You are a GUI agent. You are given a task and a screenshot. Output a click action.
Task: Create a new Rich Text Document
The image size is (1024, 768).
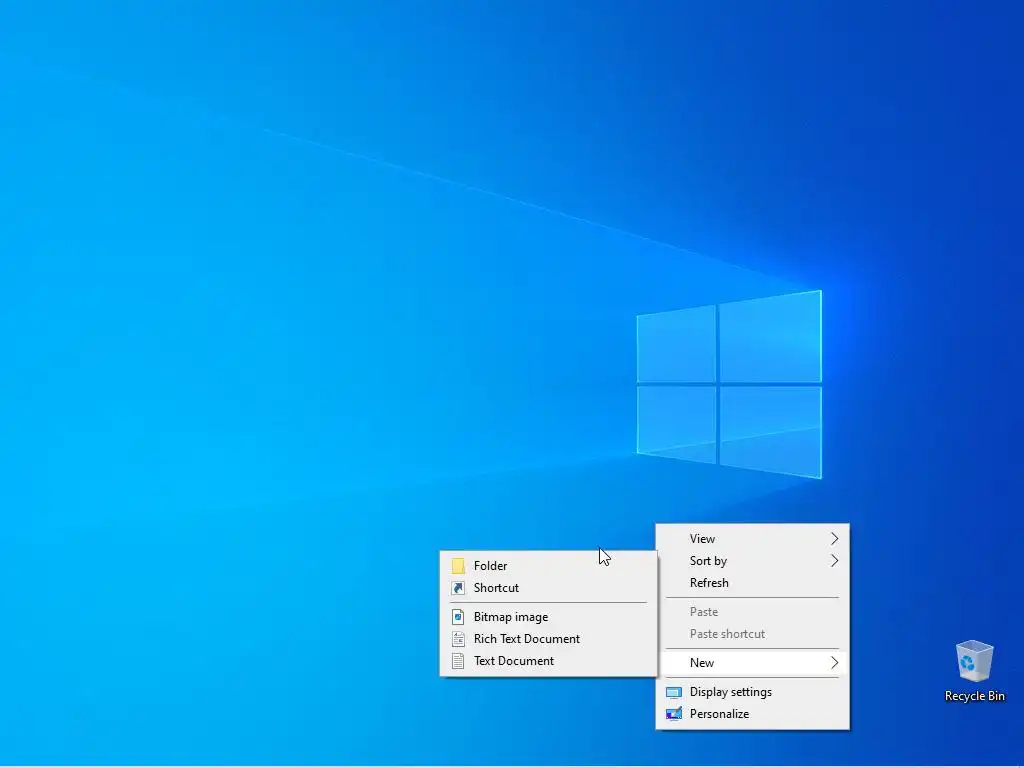(549, 639)
